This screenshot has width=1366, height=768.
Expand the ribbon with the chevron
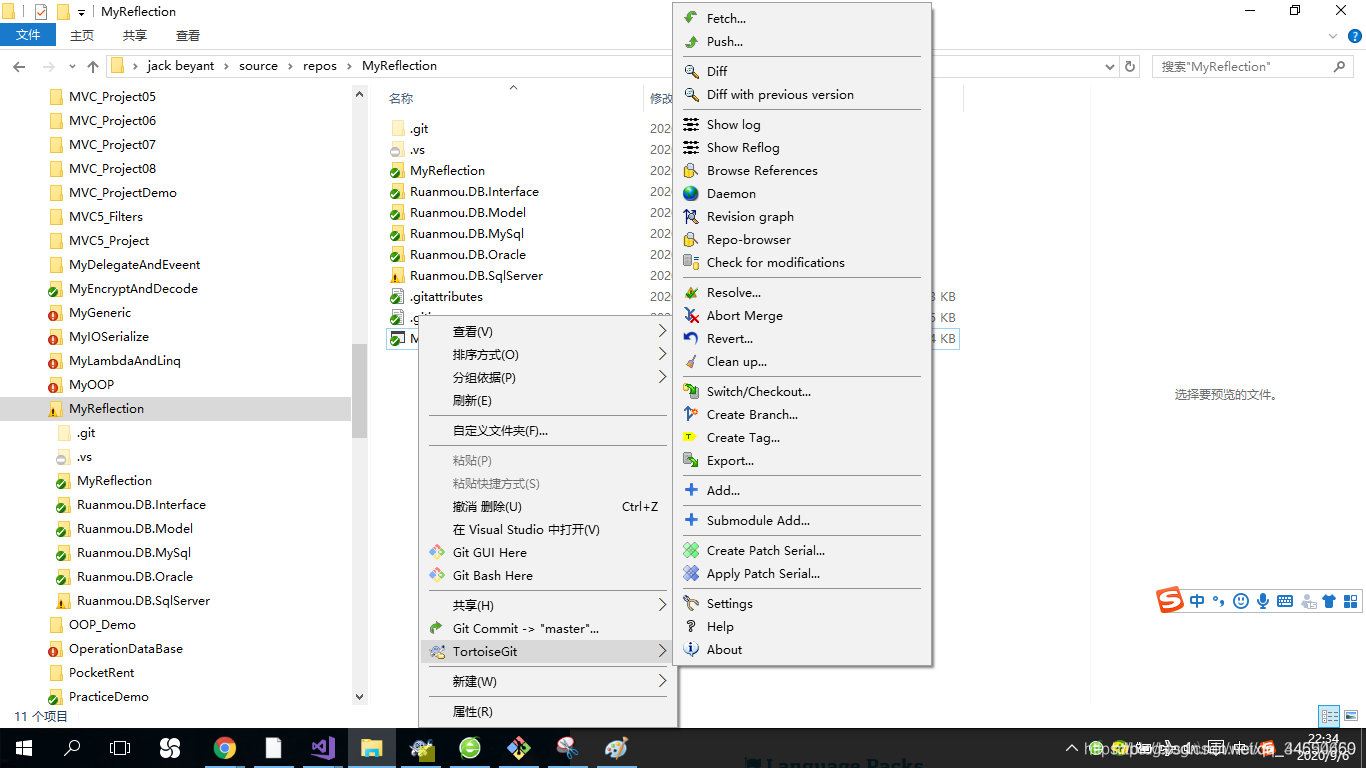(1333, 35)
